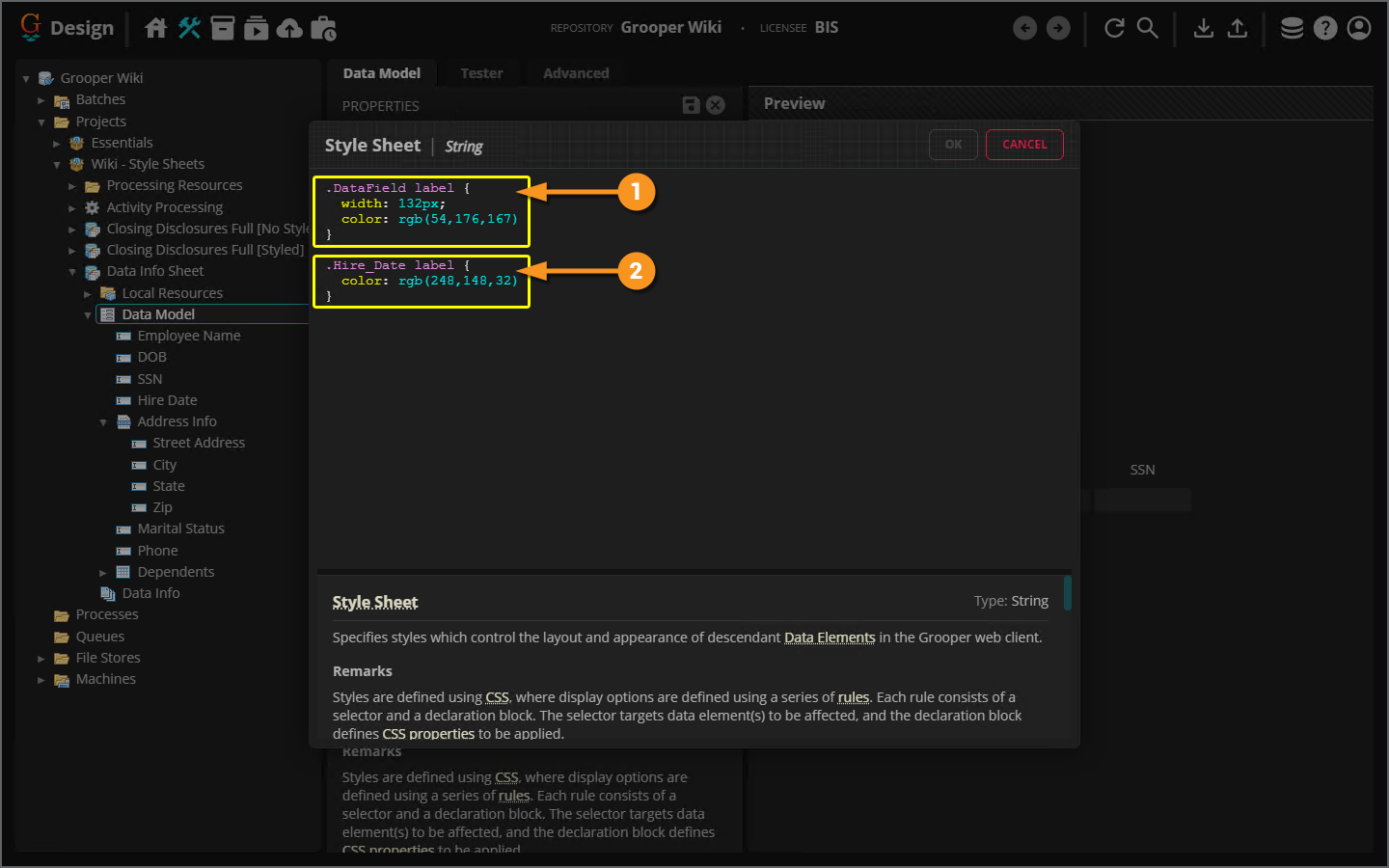Open the database stack icon
The height and width of the screenshot is (868, 1389).
click(1292, 28)
